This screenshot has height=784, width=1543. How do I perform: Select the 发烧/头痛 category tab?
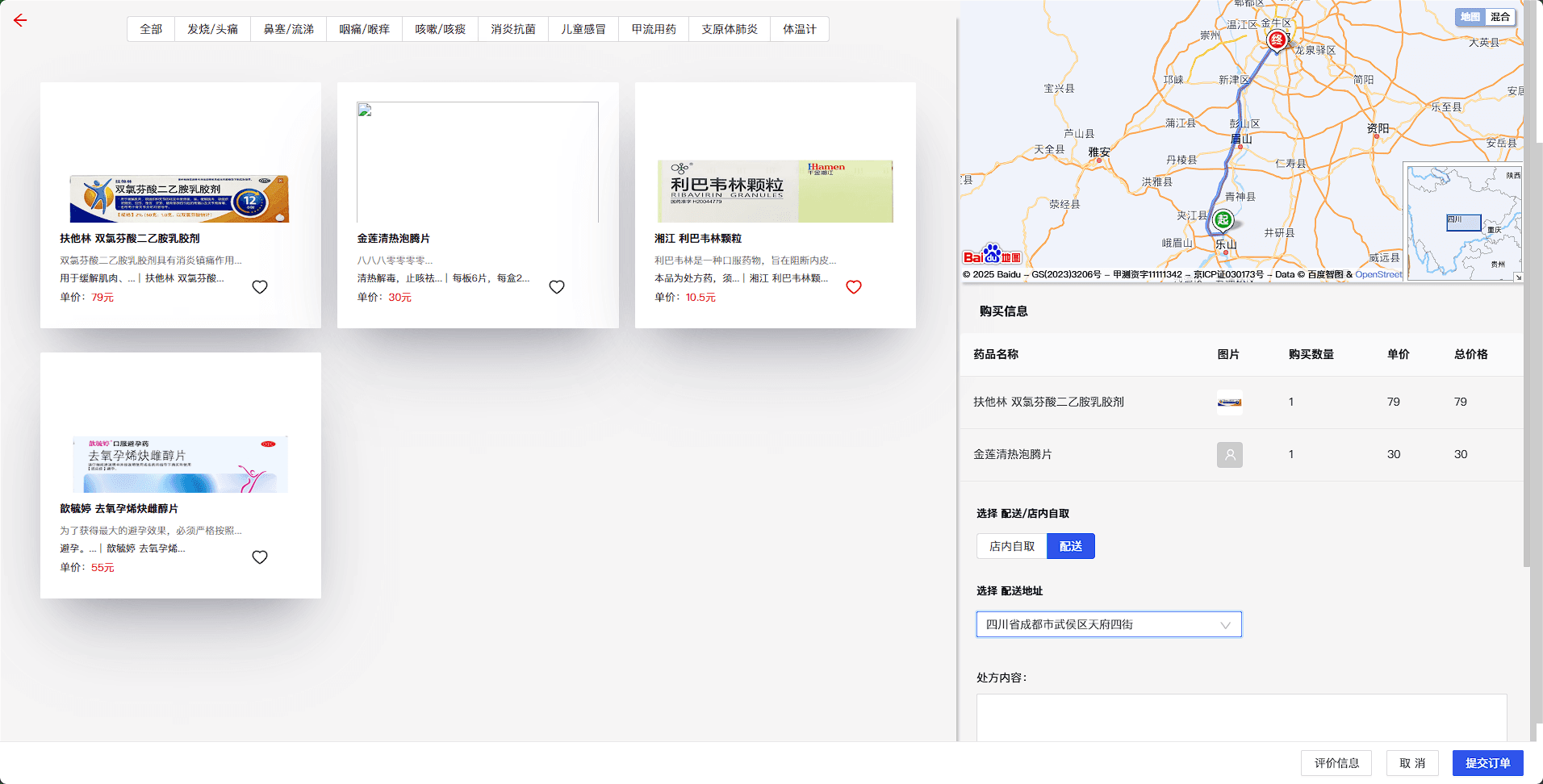[212, 29]
